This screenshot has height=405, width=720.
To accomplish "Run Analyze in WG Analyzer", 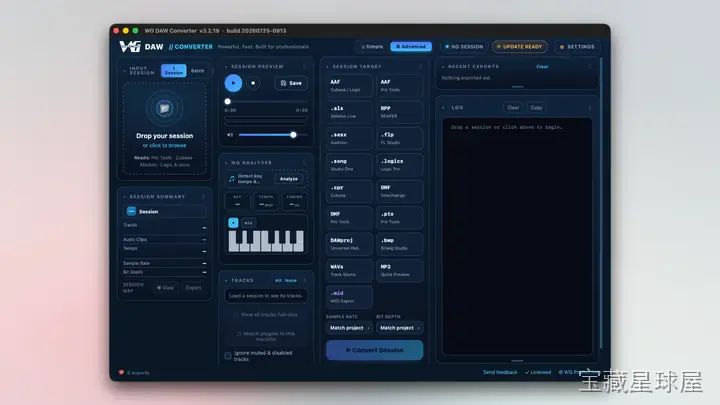I will tap(289, 179).
